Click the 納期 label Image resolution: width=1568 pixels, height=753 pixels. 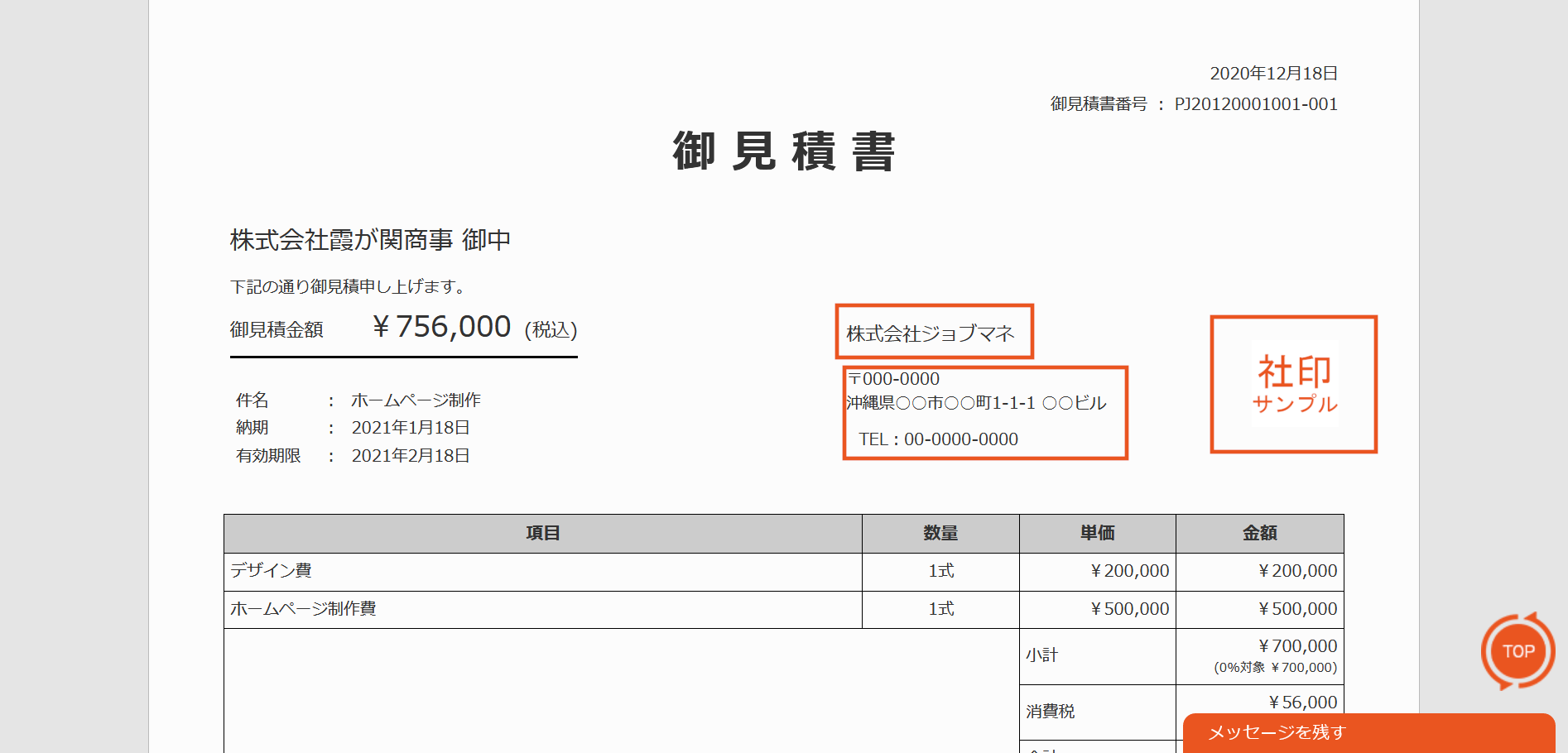click(253, 428)
